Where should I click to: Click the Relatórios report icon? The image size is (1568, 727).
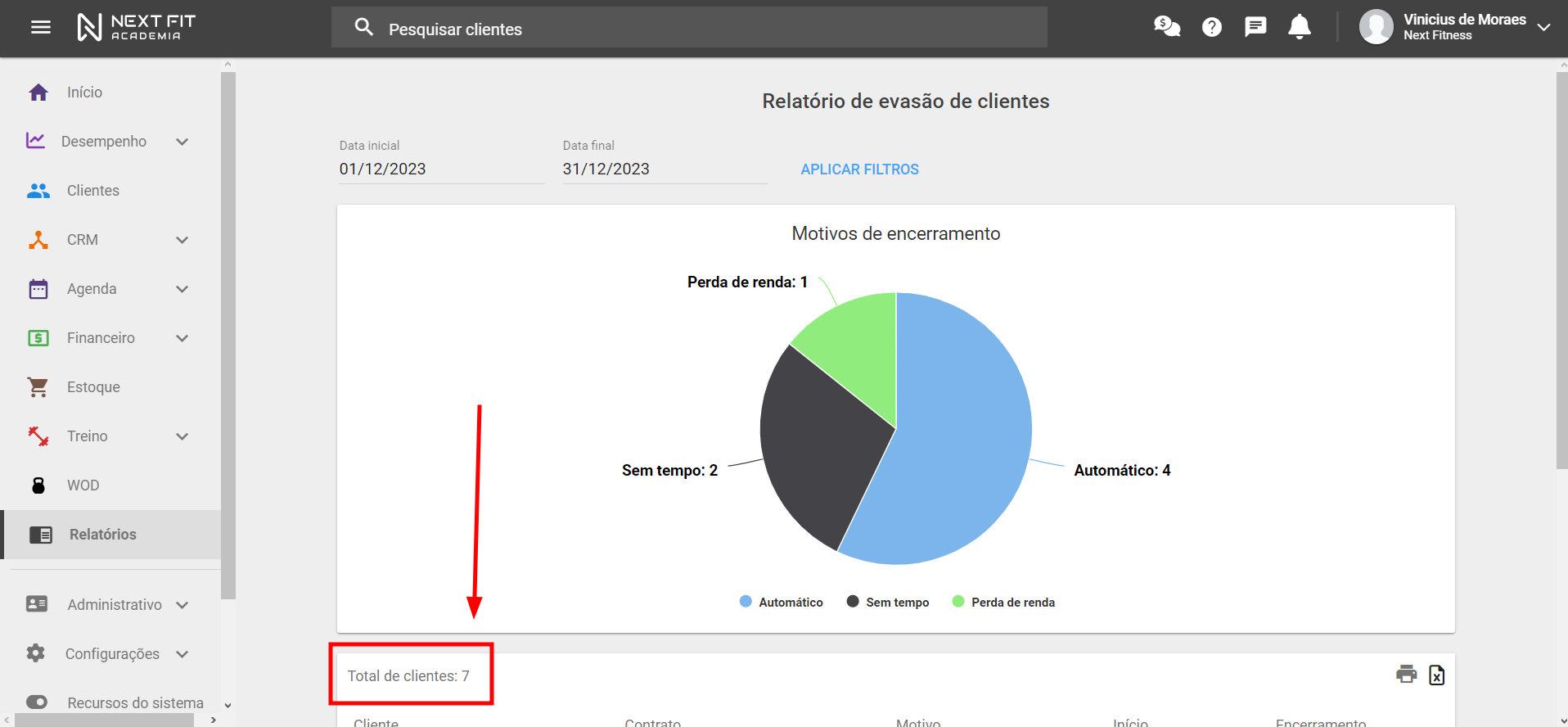pyautogui.click(x=41, y=535)
